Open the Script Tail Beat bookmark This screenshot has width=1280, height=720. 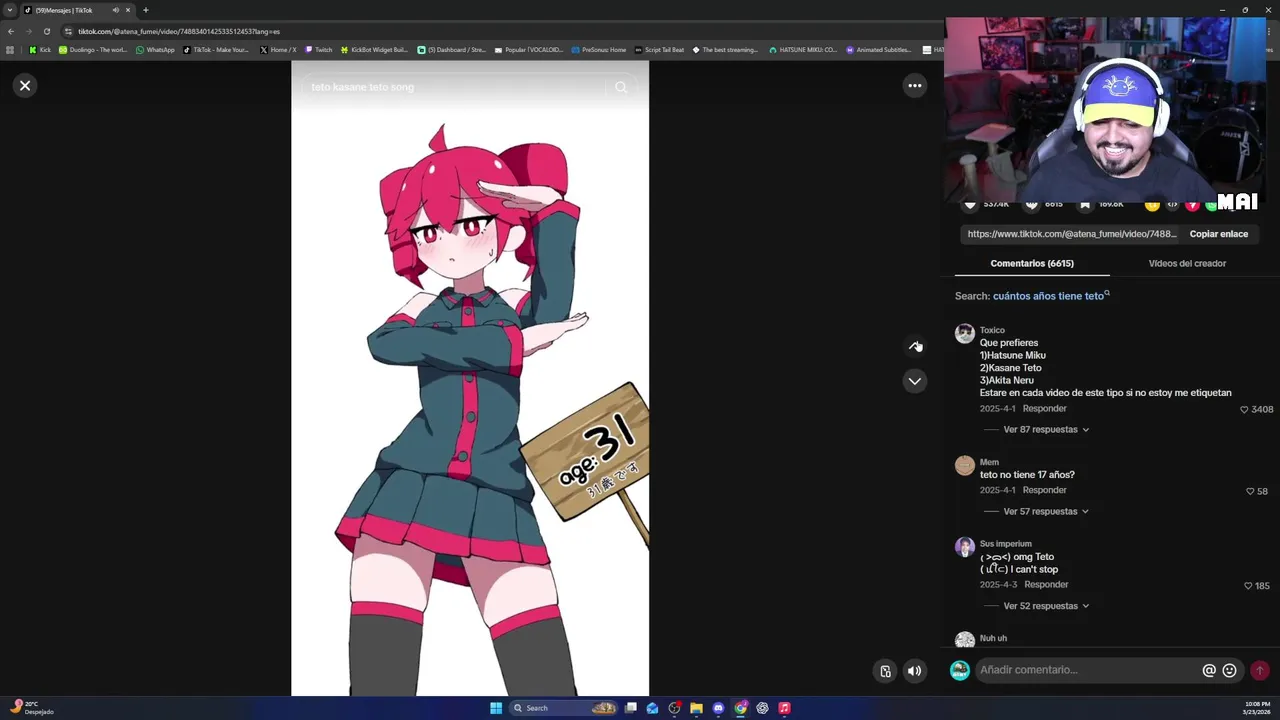[x=659, y=50]
